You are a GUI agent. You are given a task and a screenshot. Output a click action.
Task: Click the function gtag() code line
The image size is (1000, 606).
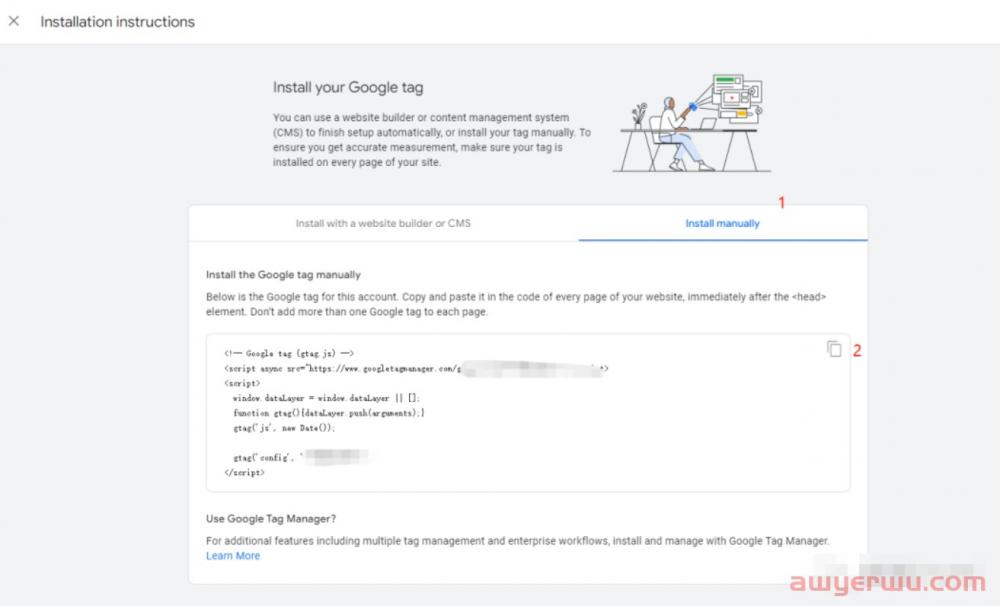(x=329, y=413)
